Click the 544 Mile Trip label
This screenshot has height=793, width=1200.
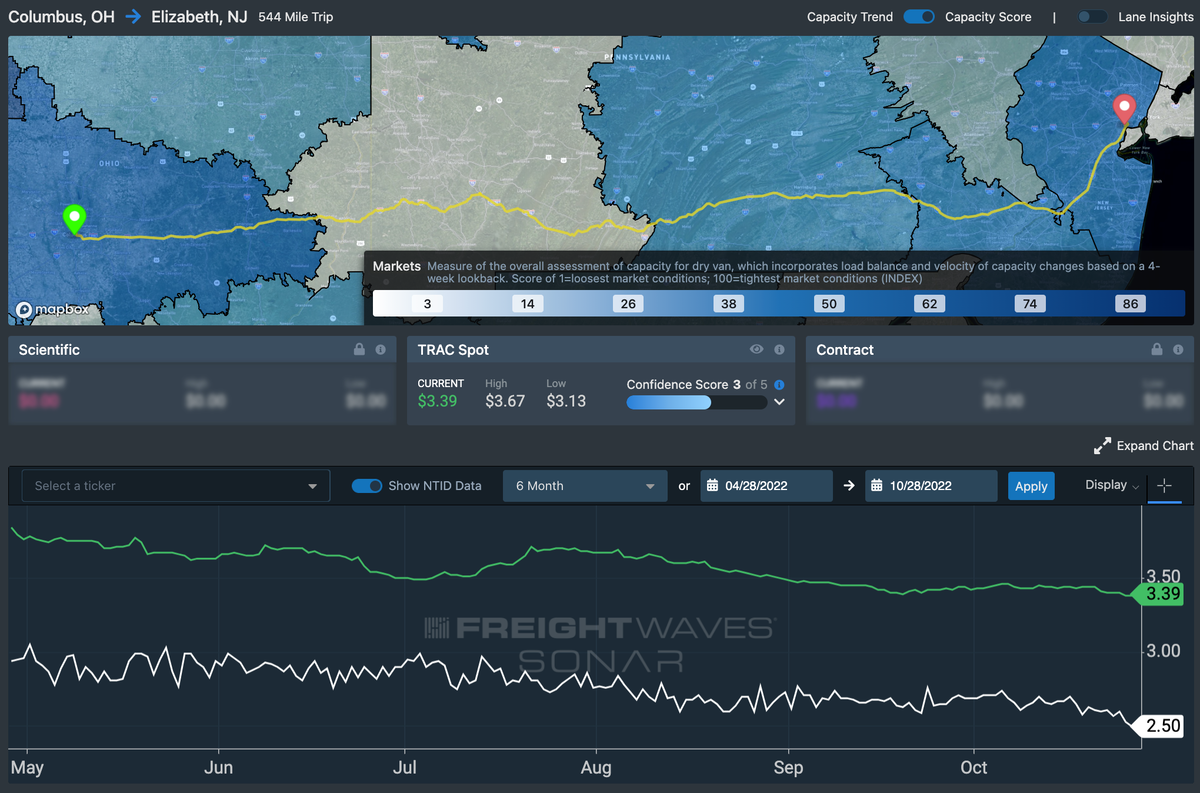pyautogui.click(x=296, y=17)
